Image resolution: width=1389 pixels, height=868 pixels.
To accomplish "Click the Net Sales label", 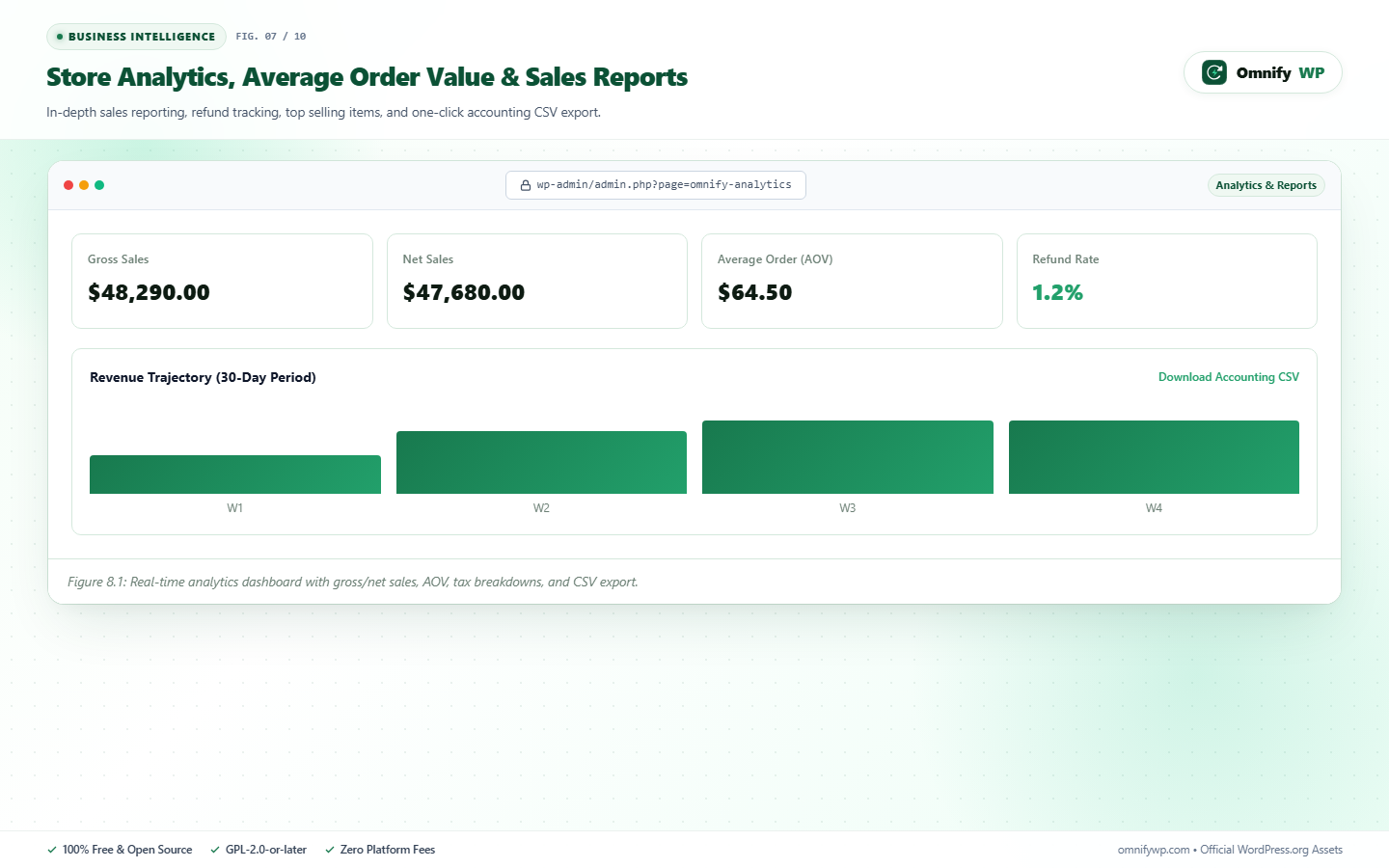I will point(428,259).
